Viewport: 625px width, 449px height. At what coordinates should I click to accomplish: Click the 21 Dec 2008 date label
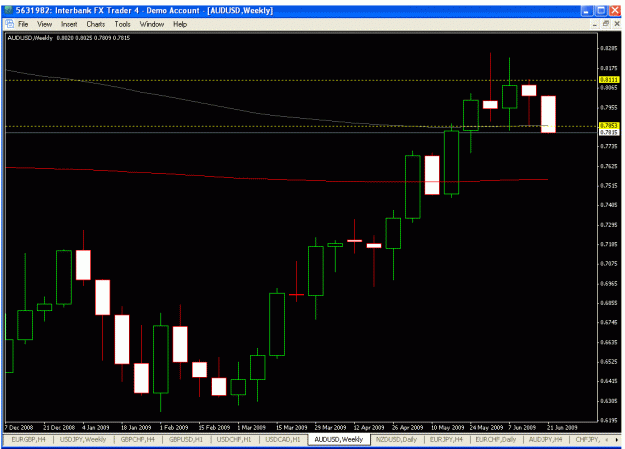59,427
